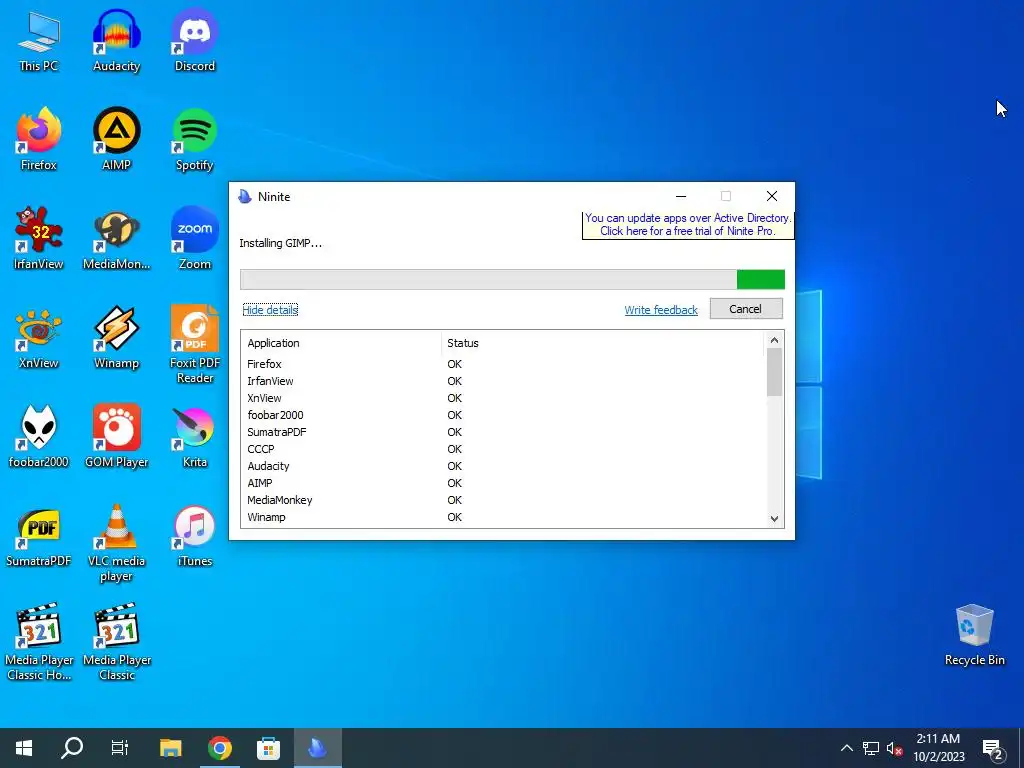This screenshot has width=1024, height=768.
Task: Click the Media Player Classic Home Cinema icon
Action: [x=39, y=643]
